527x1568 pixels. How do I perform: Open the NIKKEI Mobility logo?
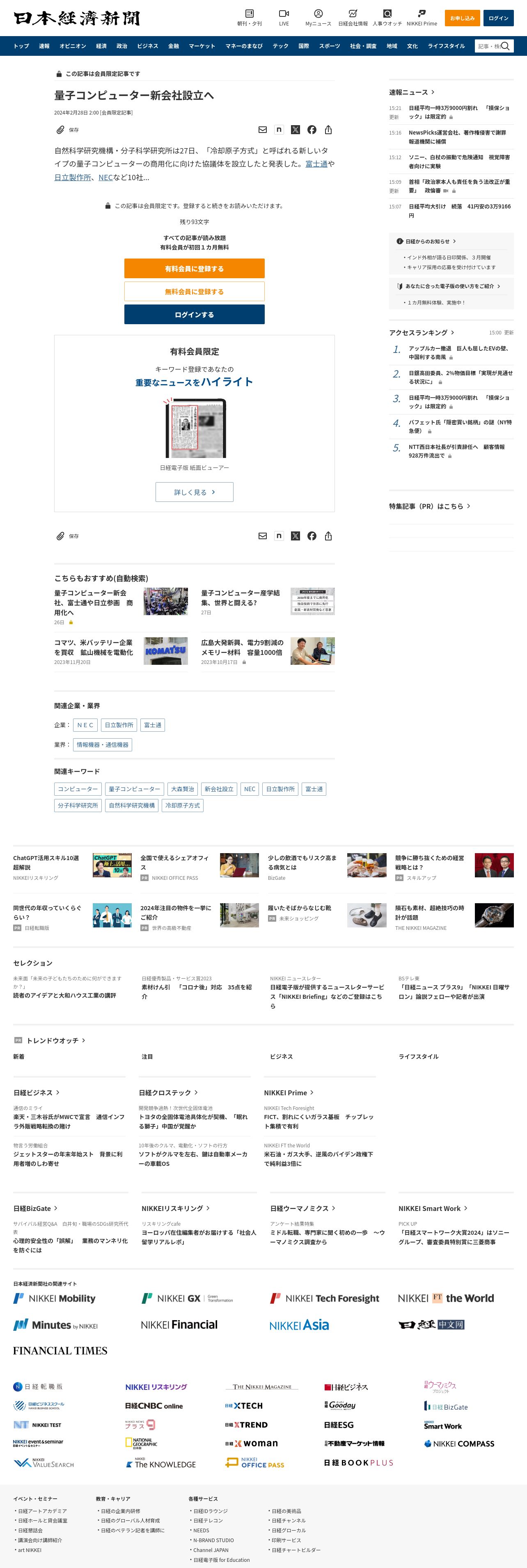point(55,1298)
